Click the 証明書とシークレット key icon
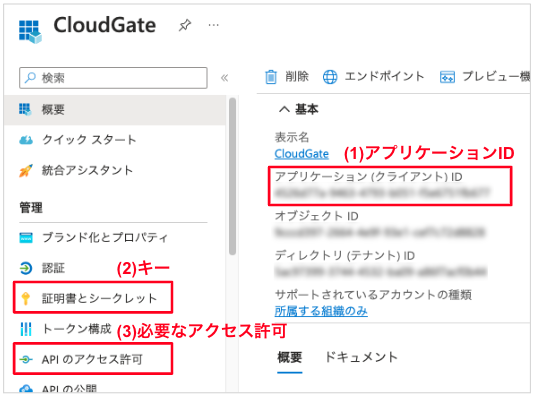Screen dimensions: 536x396 (x=26, y=298)
